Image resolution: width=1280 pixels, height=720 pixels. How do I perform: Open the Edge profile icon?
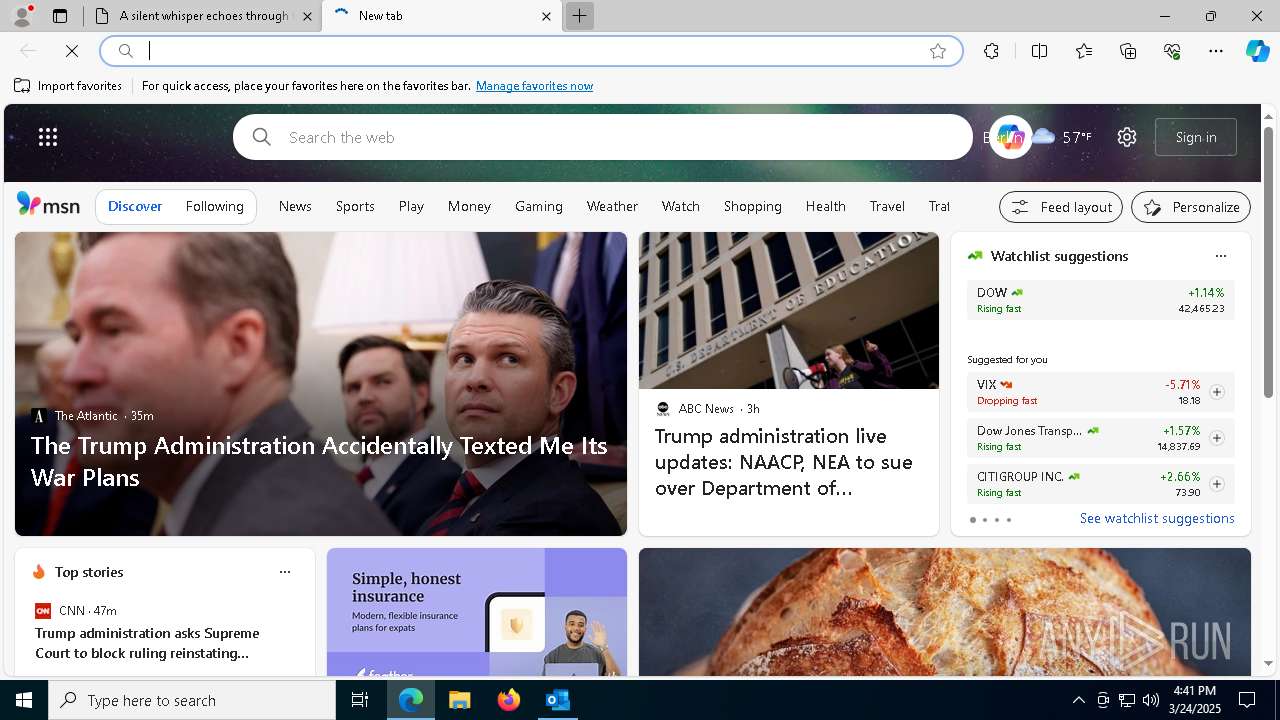pos(21,16)
